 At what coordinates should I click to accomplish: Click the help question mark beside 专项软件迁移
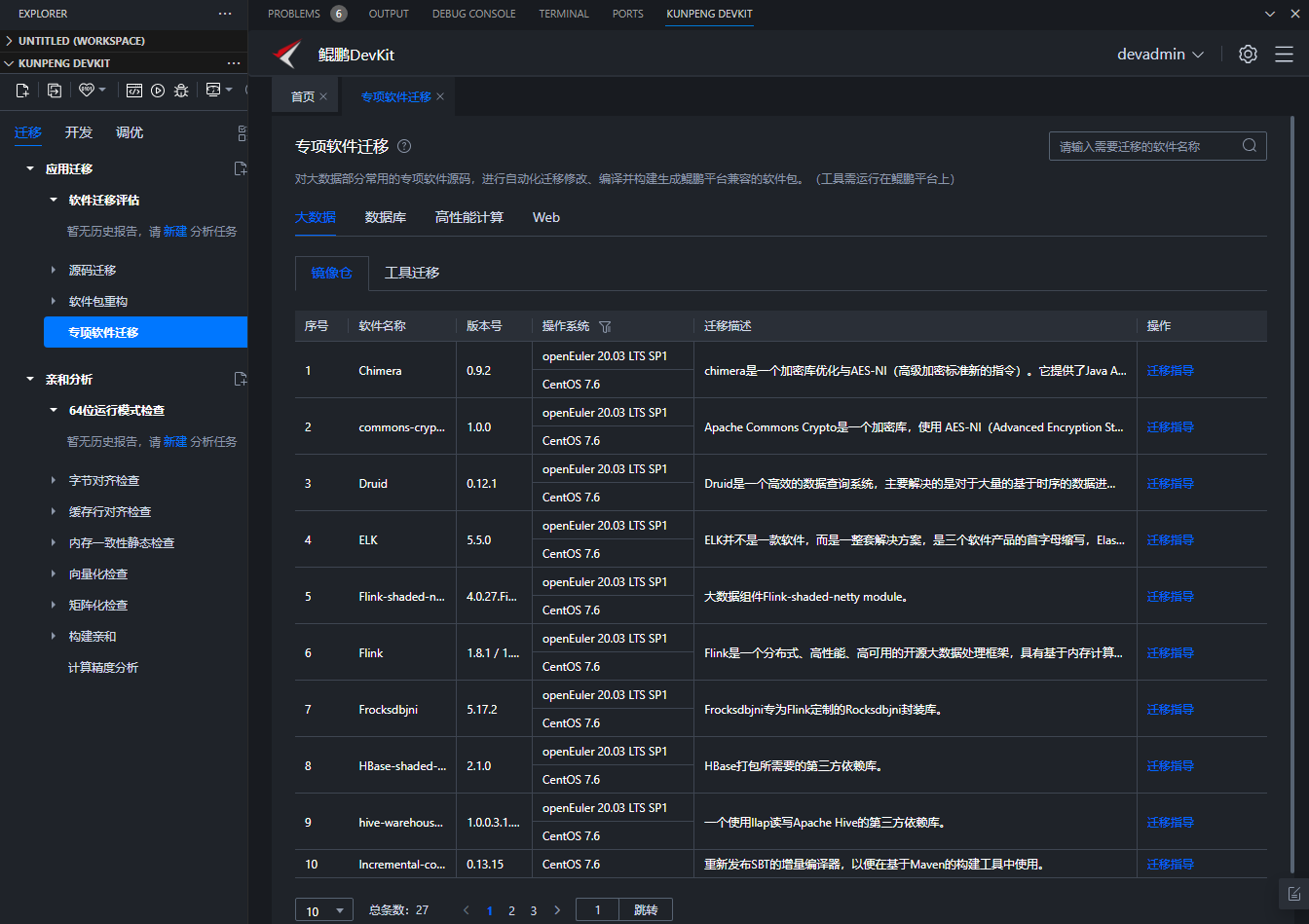(x=404, y=146)
